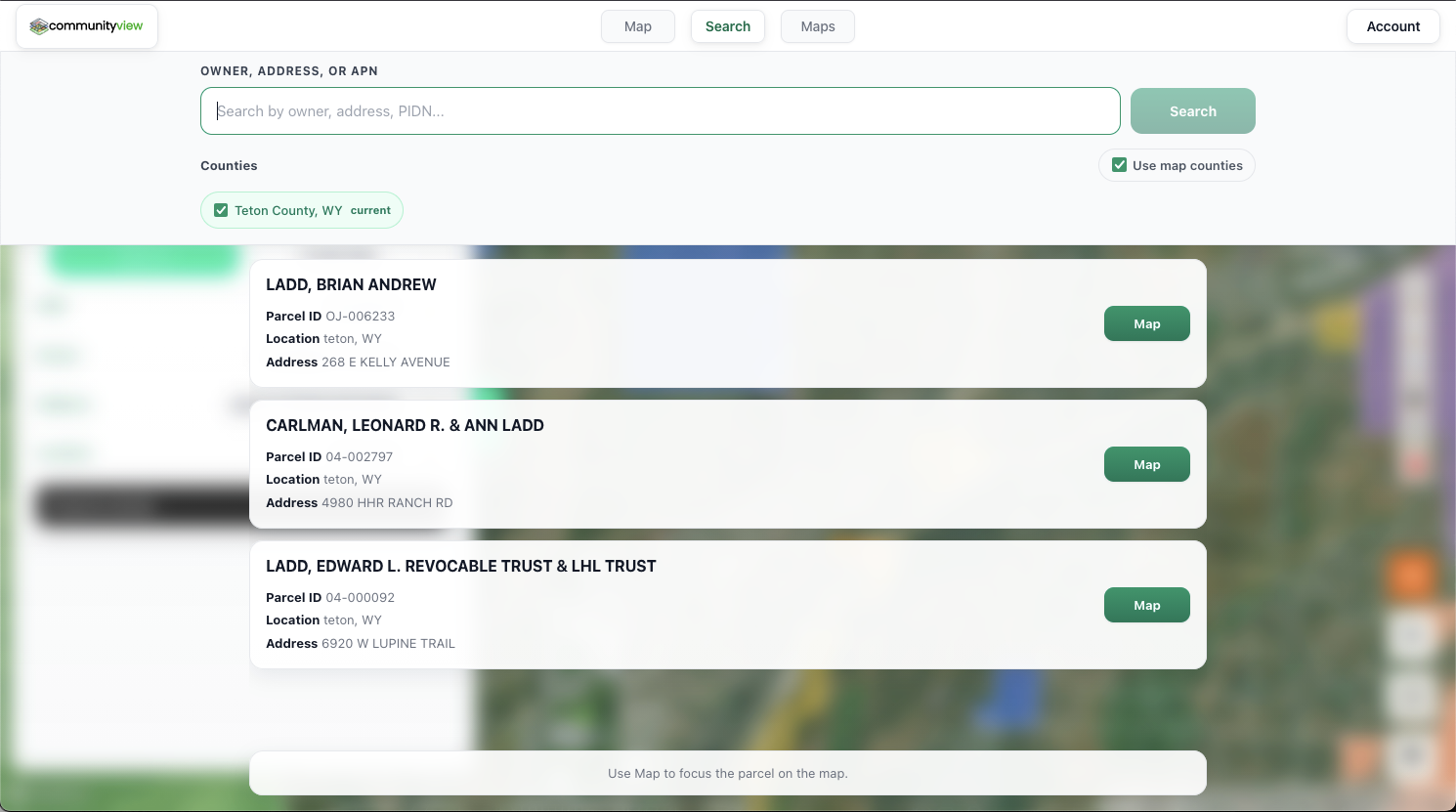
Task: Map the LADD, EDWARD L. REVOCABLE TRUST parcel
Action: tap(1147, 605)
